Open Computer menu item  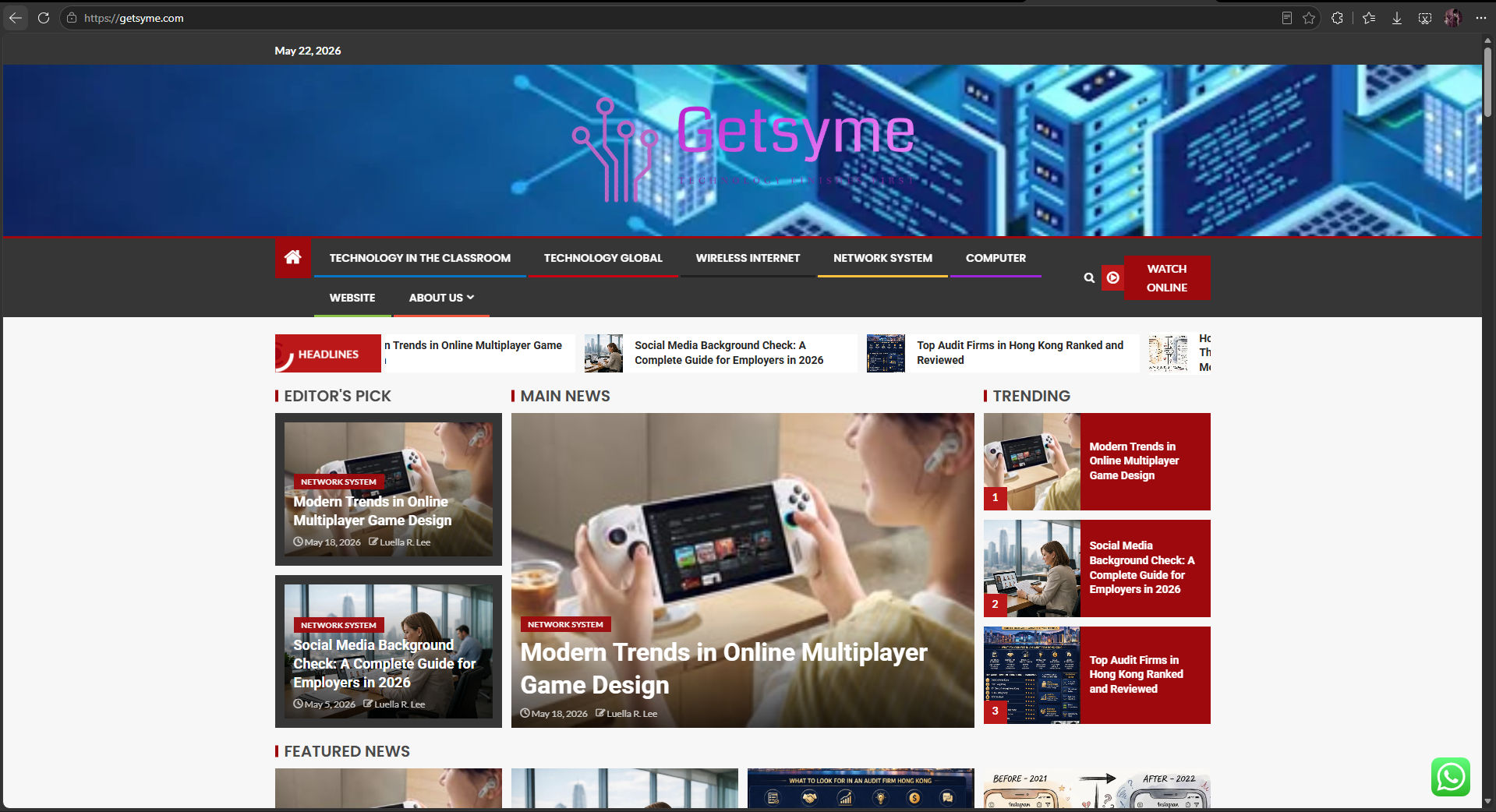pyautogui.click(x=996, y=258)
